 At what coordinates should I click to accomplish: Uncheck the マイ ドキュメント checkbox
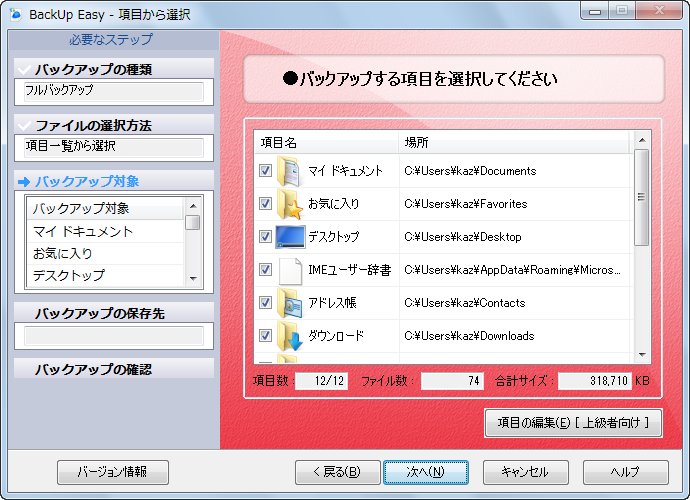(265, 170)
